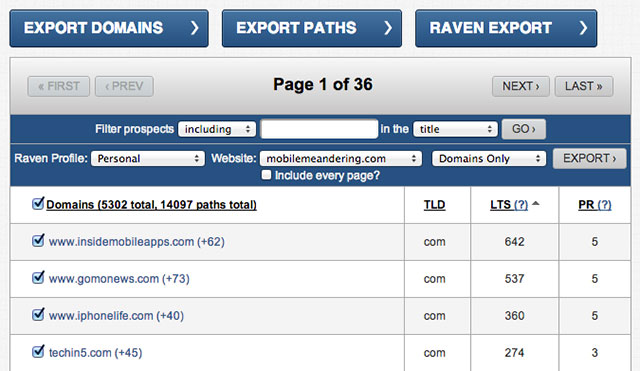Uncheck the www.iphonelife.com checkbox
This screenshot has height=371, width=640.
pos(38,315)
